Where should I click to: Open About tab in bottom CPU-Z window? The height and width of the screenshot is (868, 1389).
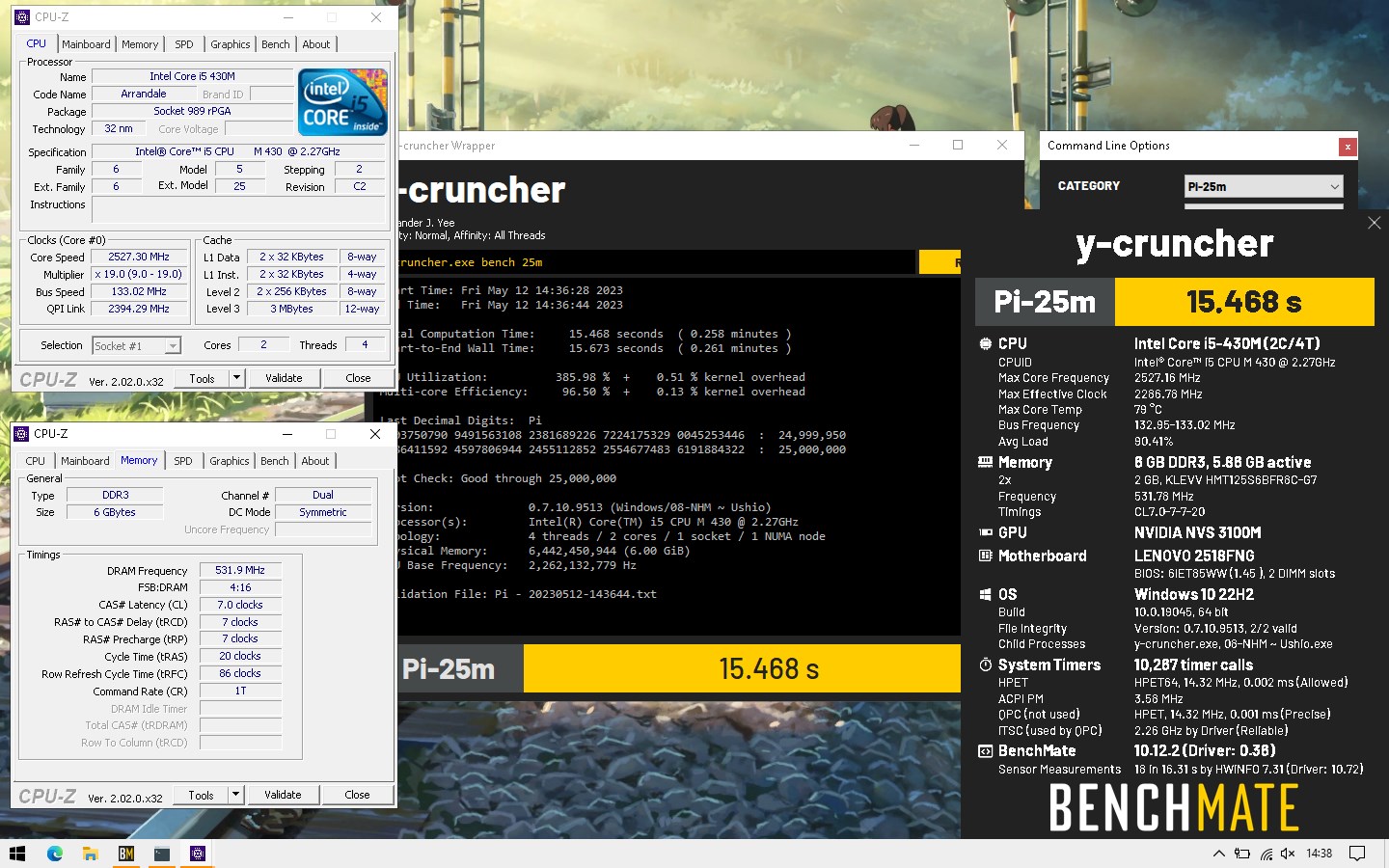[315, 461]
